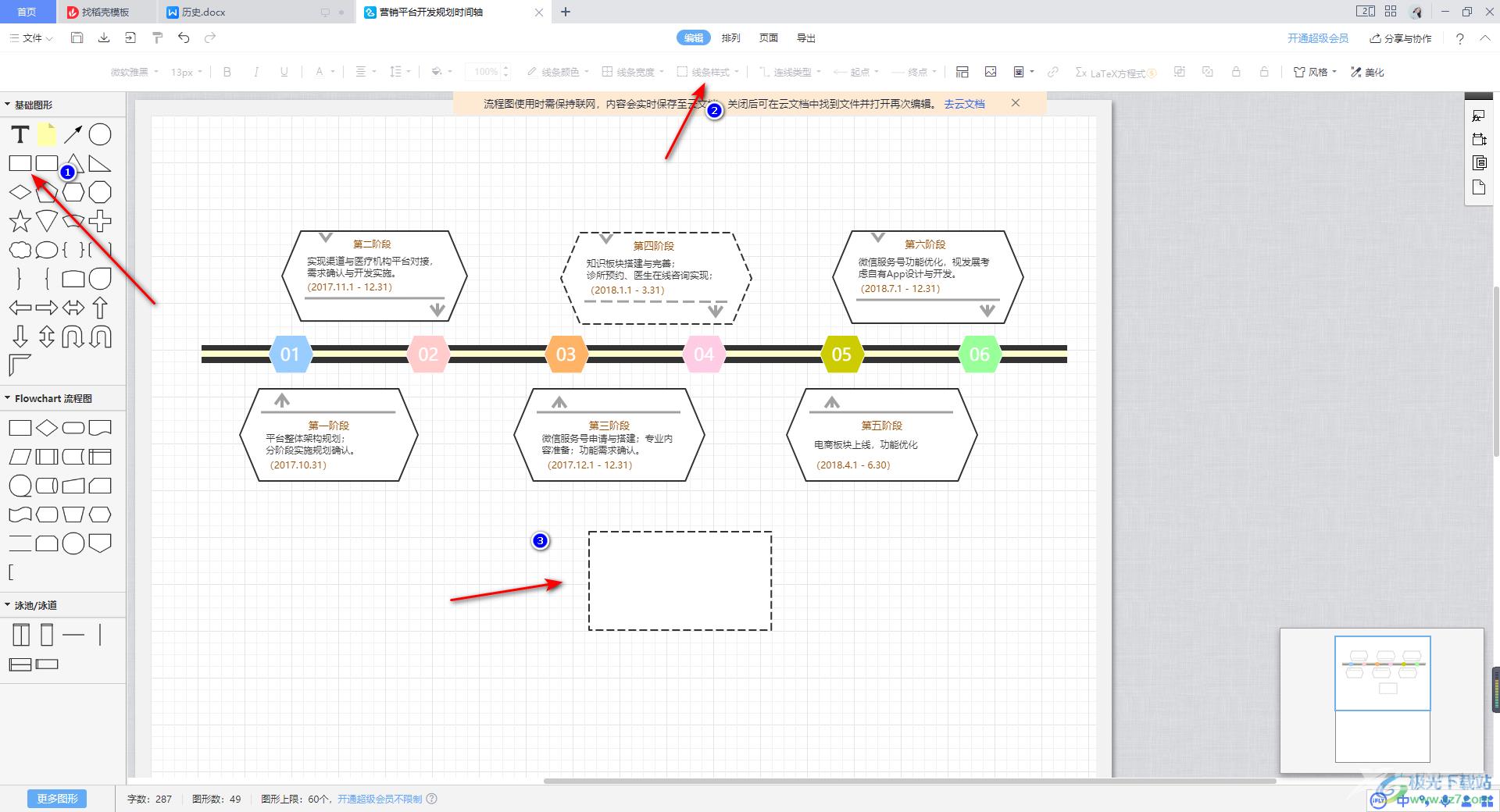Open the 线条宽度 line width dropdown
This screenshot has width=1500, height=812.
(x=633, y=72)
